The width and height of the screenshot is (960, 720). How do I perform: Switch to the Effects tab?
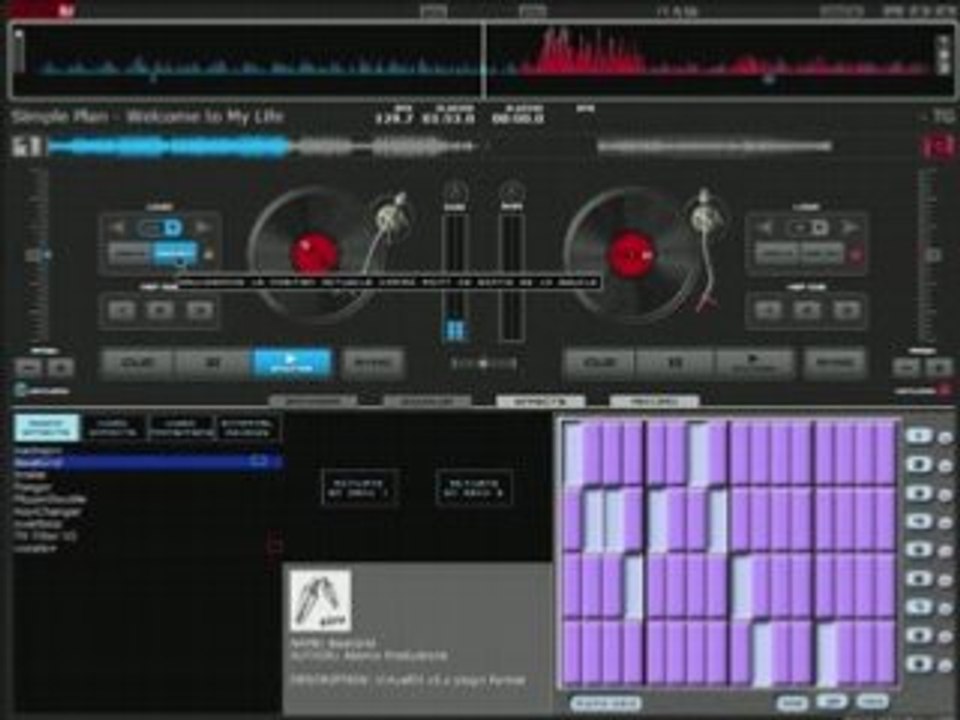click(540, 402)
